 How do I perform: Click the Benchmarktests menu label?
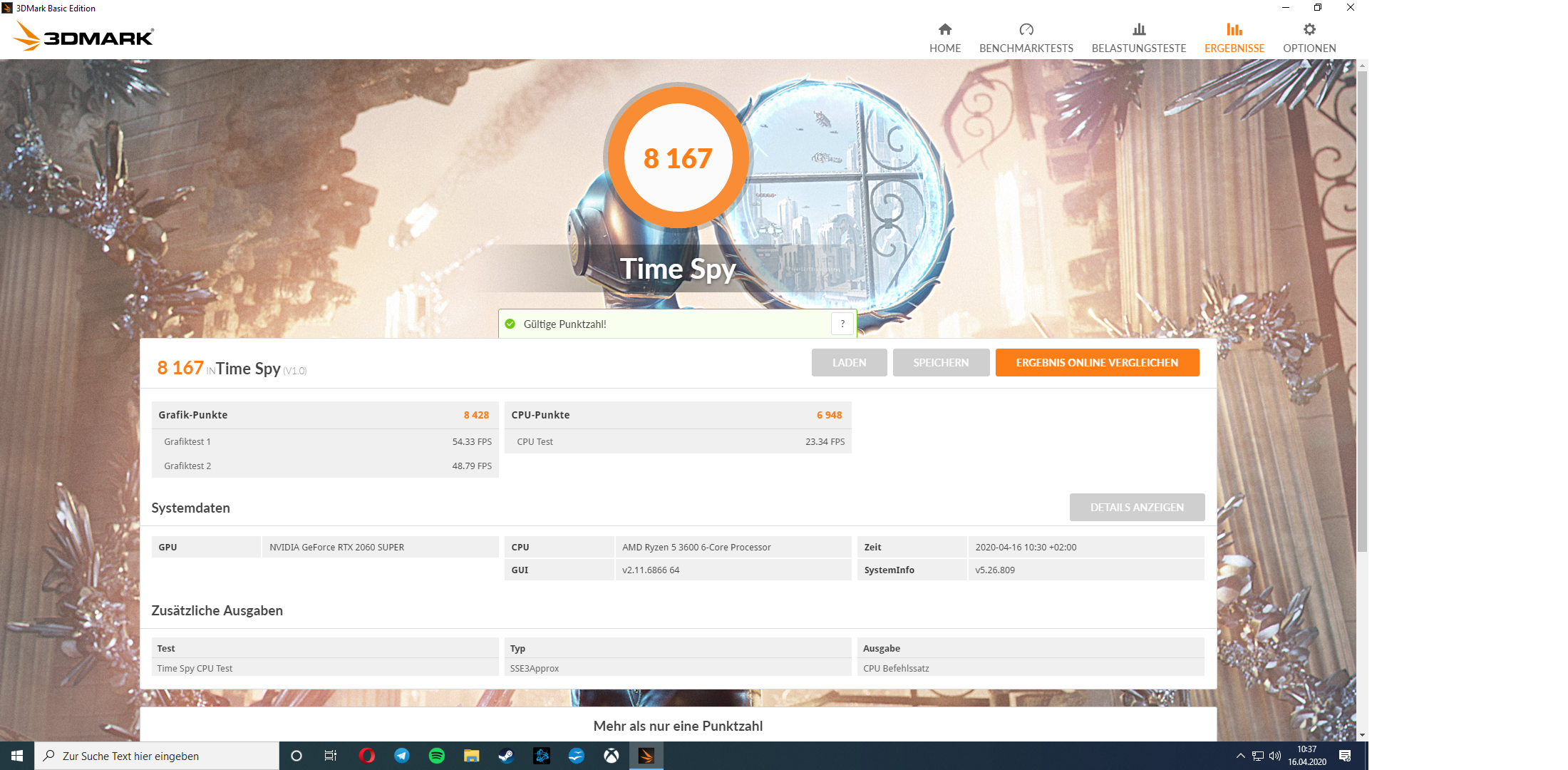tap(1026, 48)
